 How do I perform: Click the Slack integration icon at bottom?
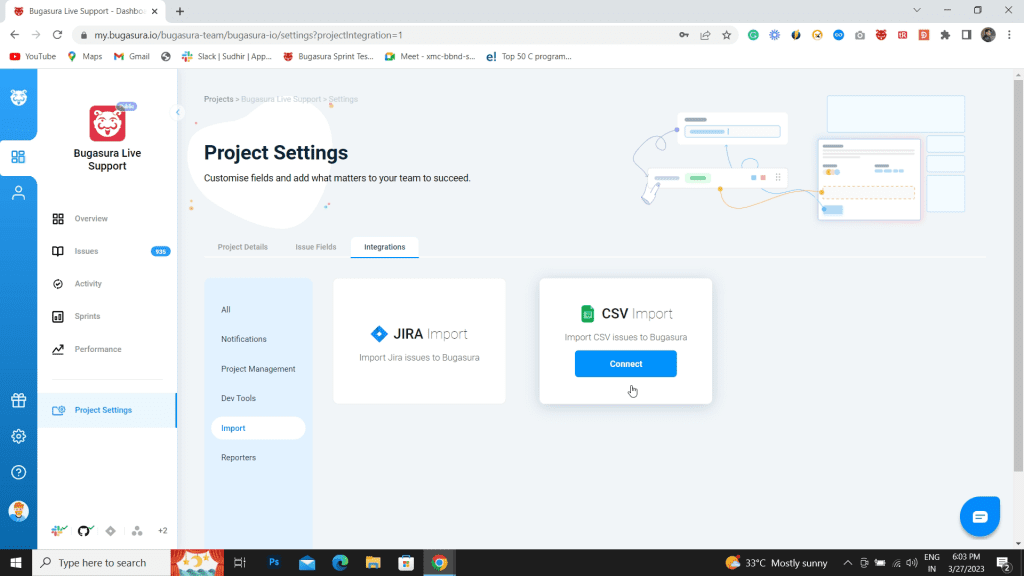(x=59, y=531)
